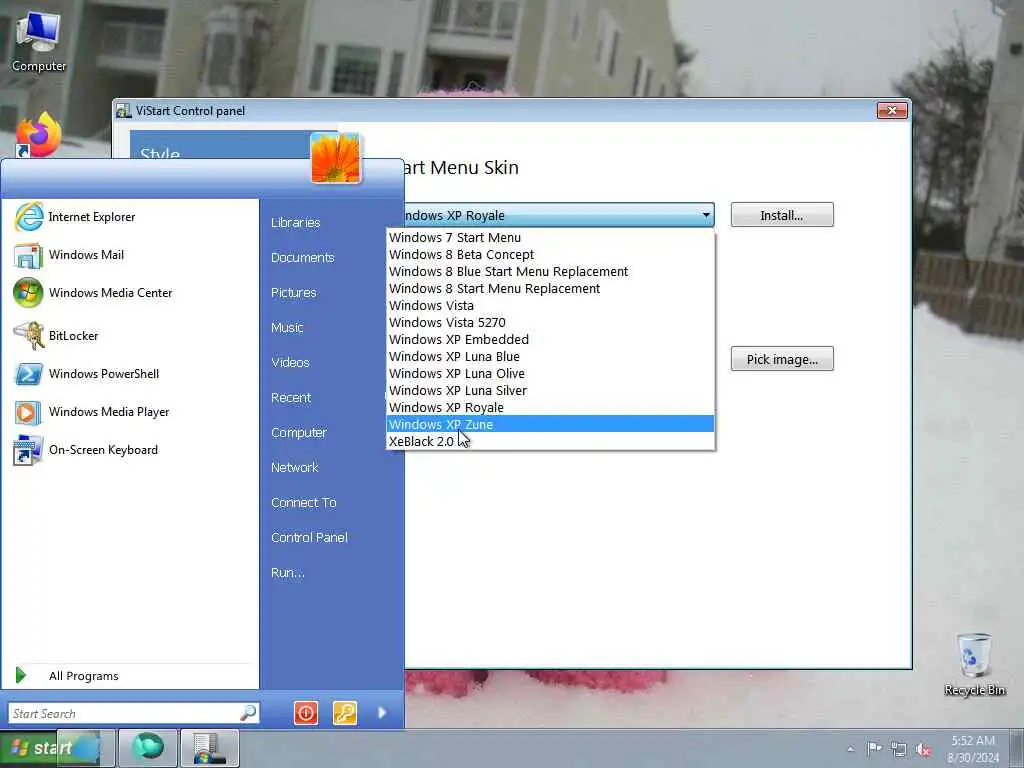Open Control Panel from start menu
1024x768 pixels.
pos(309,537)
